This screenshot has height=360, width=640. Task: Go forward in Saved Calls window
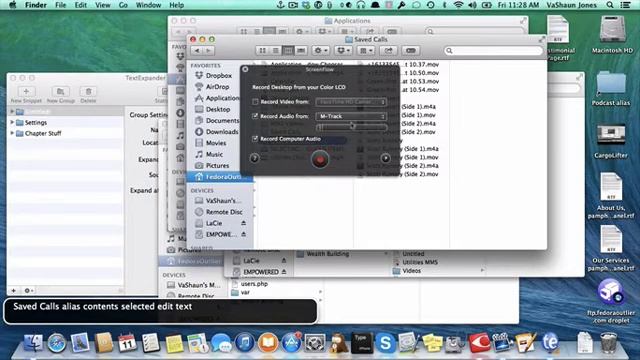(209, 51)
